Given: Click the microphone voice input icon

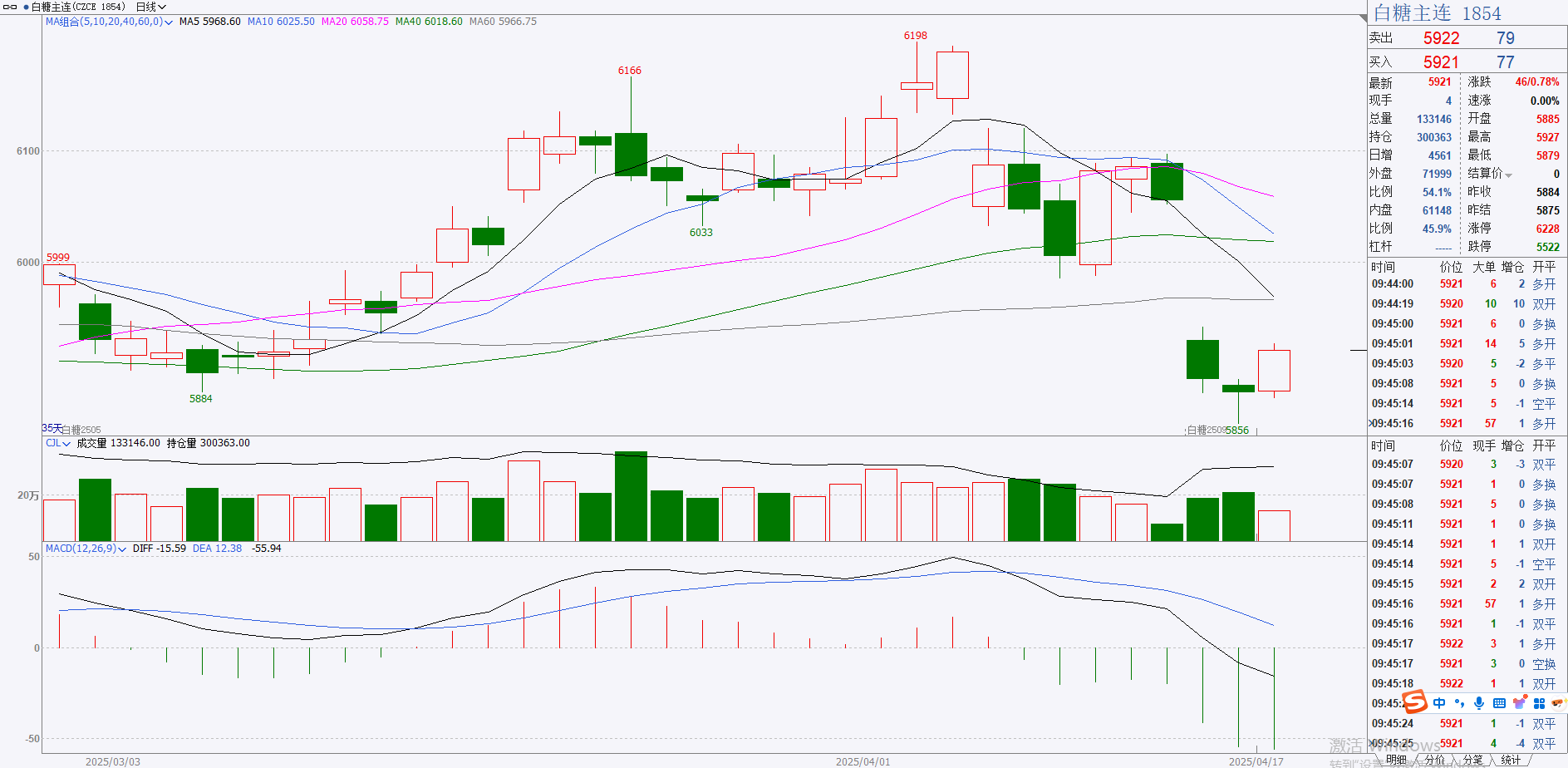Looking at the screenshot, I should [x=1479, y=703].
